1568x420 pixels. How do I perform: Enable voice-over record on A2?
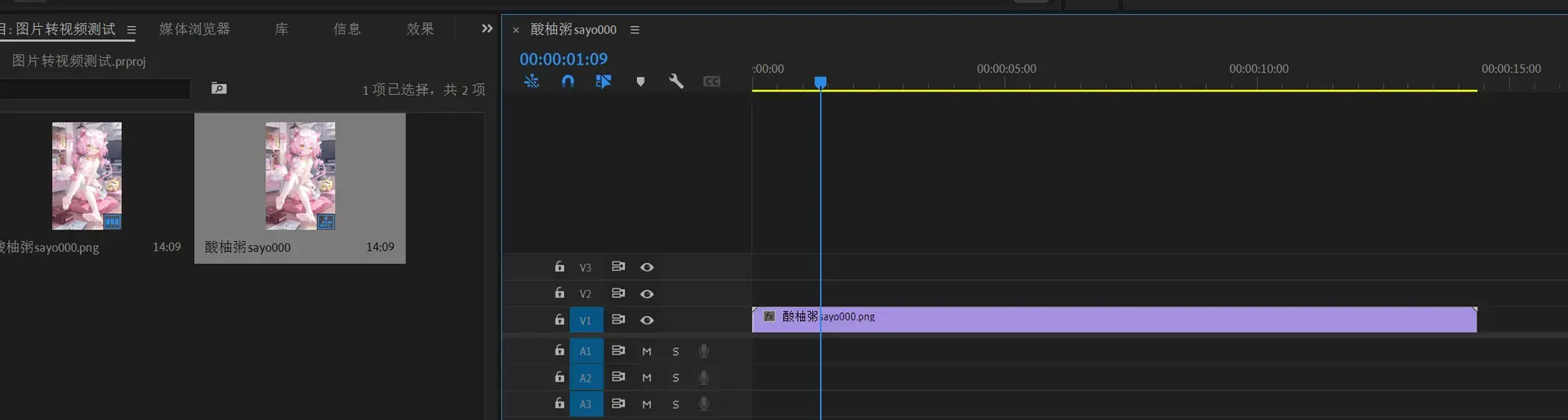(x=704, y=377)
